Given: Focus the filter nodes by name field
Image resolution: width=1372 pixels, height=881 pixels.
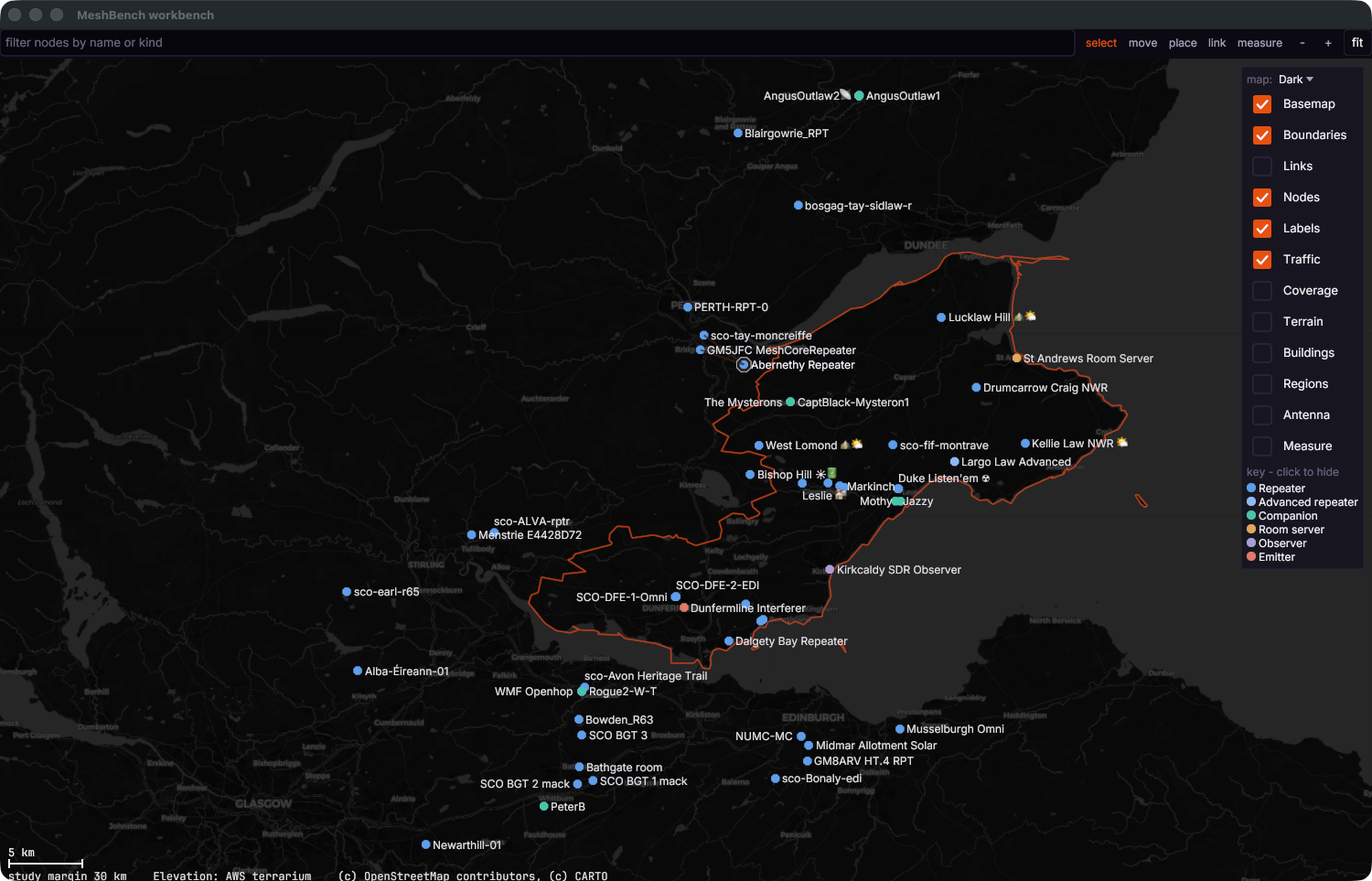Looking at the screenshot, I should [538, 43].
